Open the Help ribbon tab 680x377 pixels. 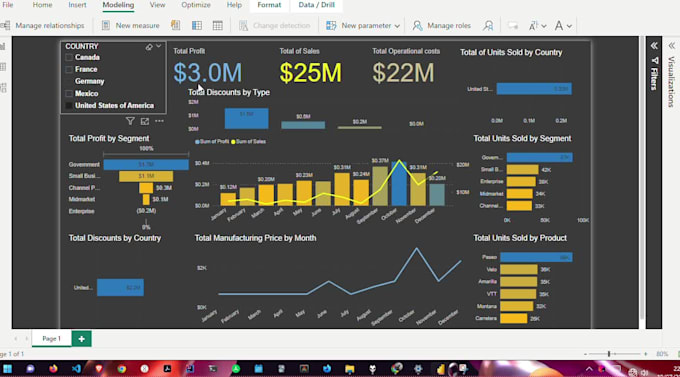coord(234,5)
